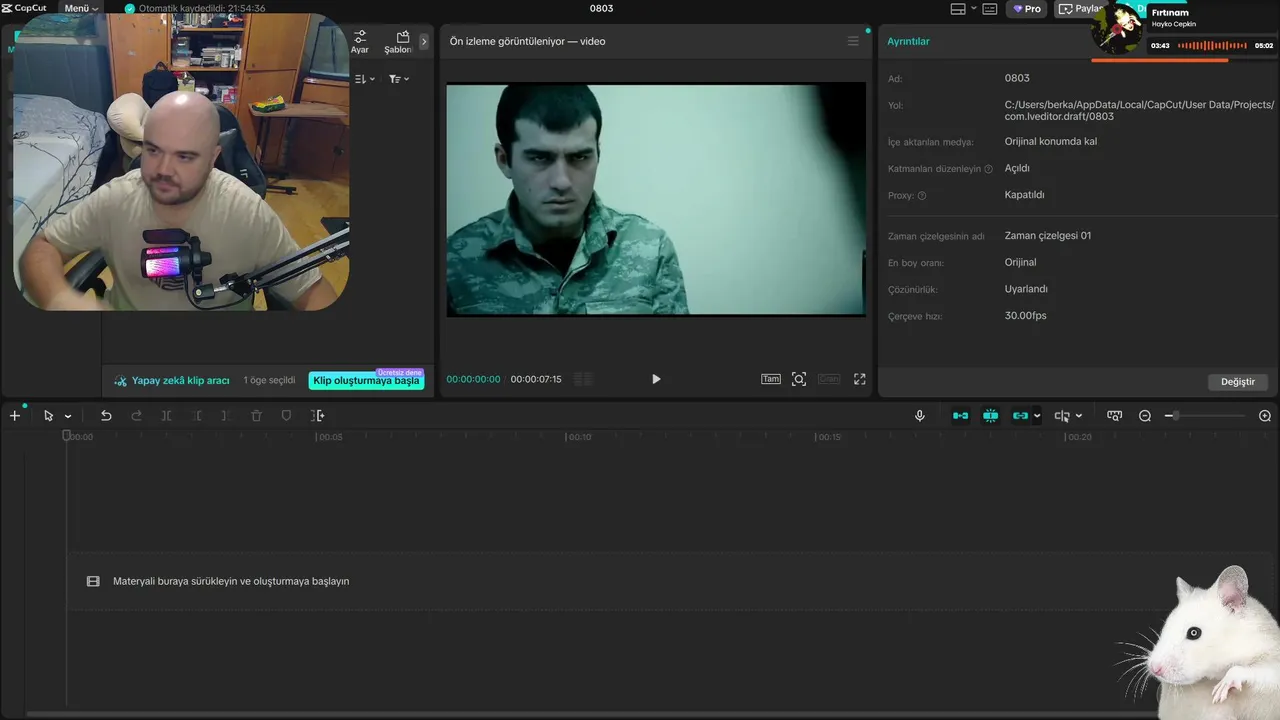
Task: Click the Fırtınam song album art
Action: pyautogui.click(x=1117, y=28)
